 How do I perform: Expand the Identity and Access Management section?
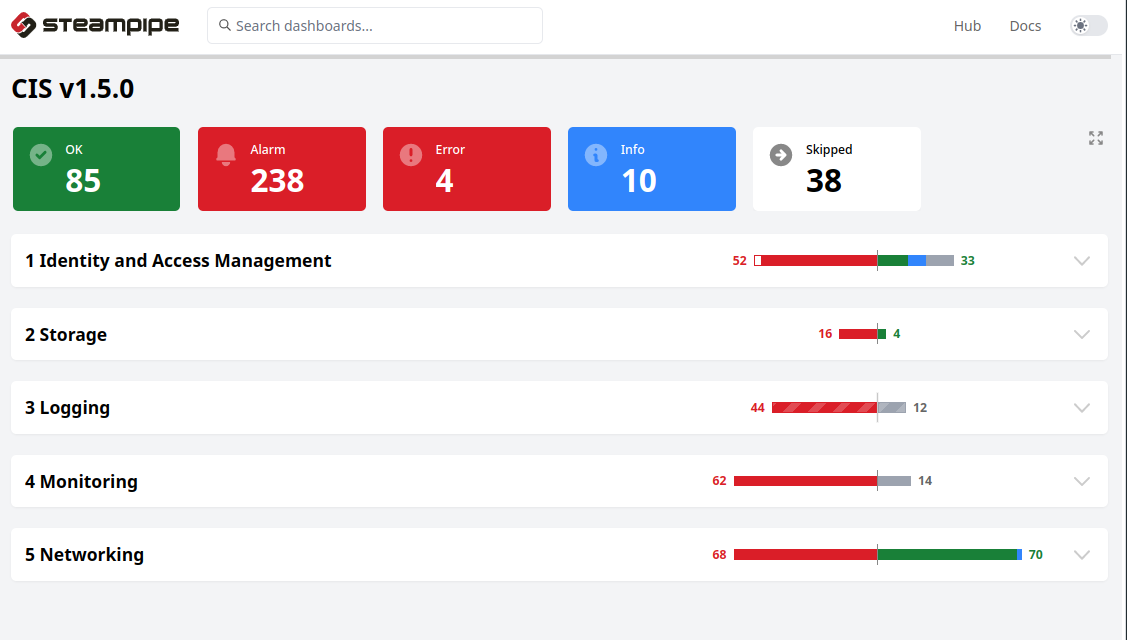tap(1081, 260)
